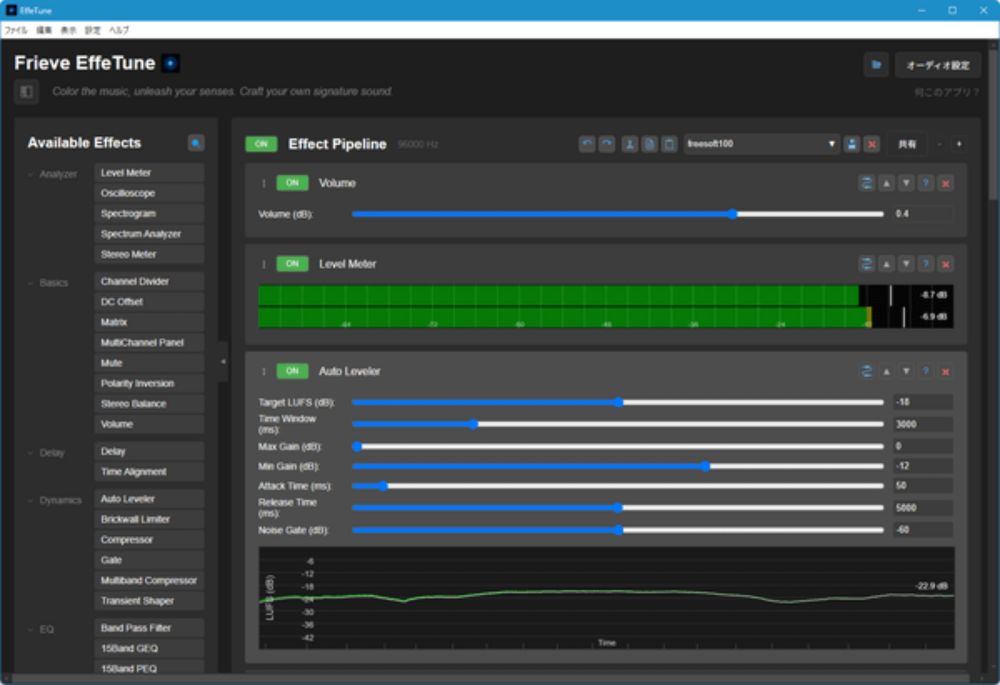
Task: Open the ファイル menu
Action: (16, 30)
